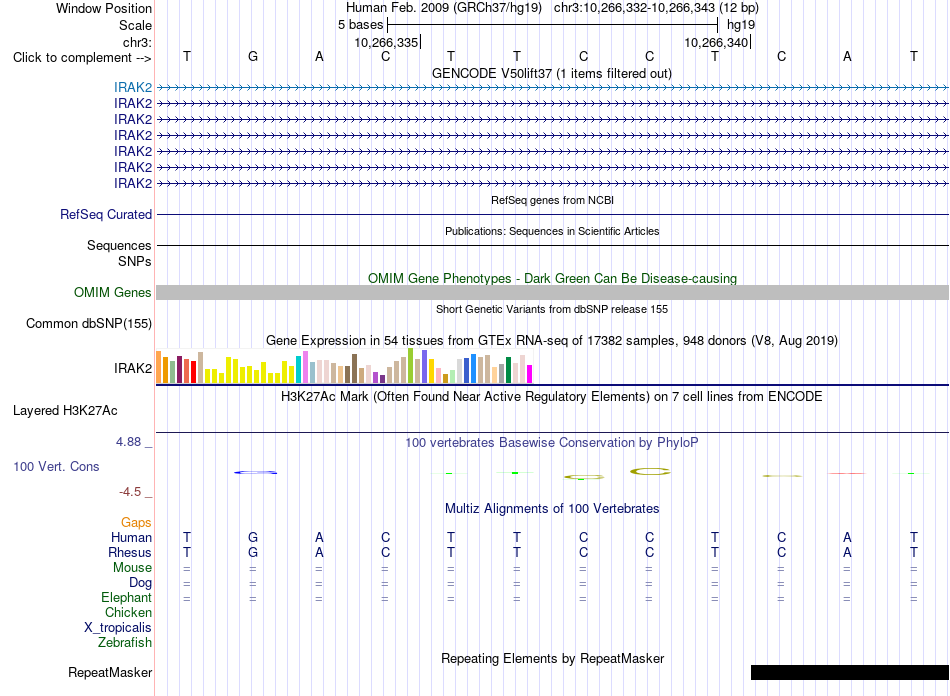
Task: Click the -4.5 conservation scale value
Action: (130, 492)
